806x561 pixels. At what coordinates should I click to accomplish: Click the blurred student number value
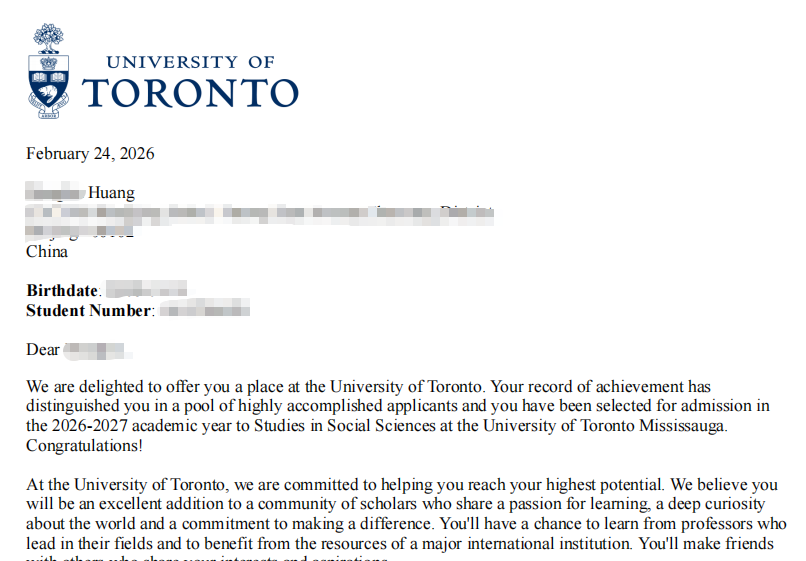pyautogui.click(x=205, y=310)
